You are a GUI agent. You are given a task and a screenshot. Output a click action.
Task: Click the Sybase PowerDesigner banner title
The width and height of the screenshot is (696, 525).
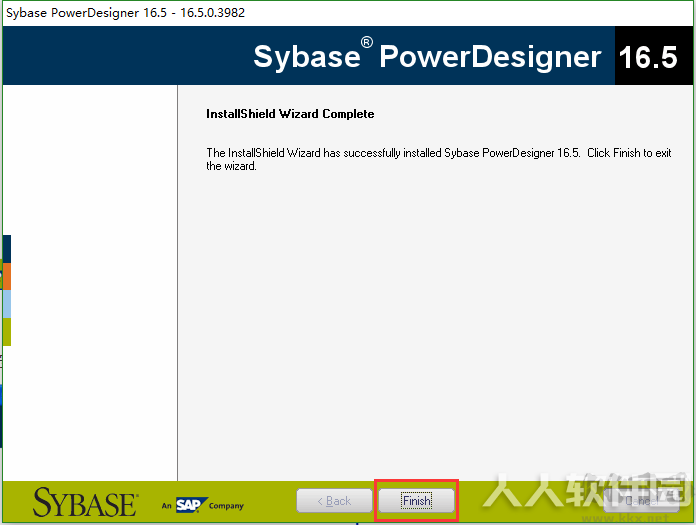(x=427, y=56)
